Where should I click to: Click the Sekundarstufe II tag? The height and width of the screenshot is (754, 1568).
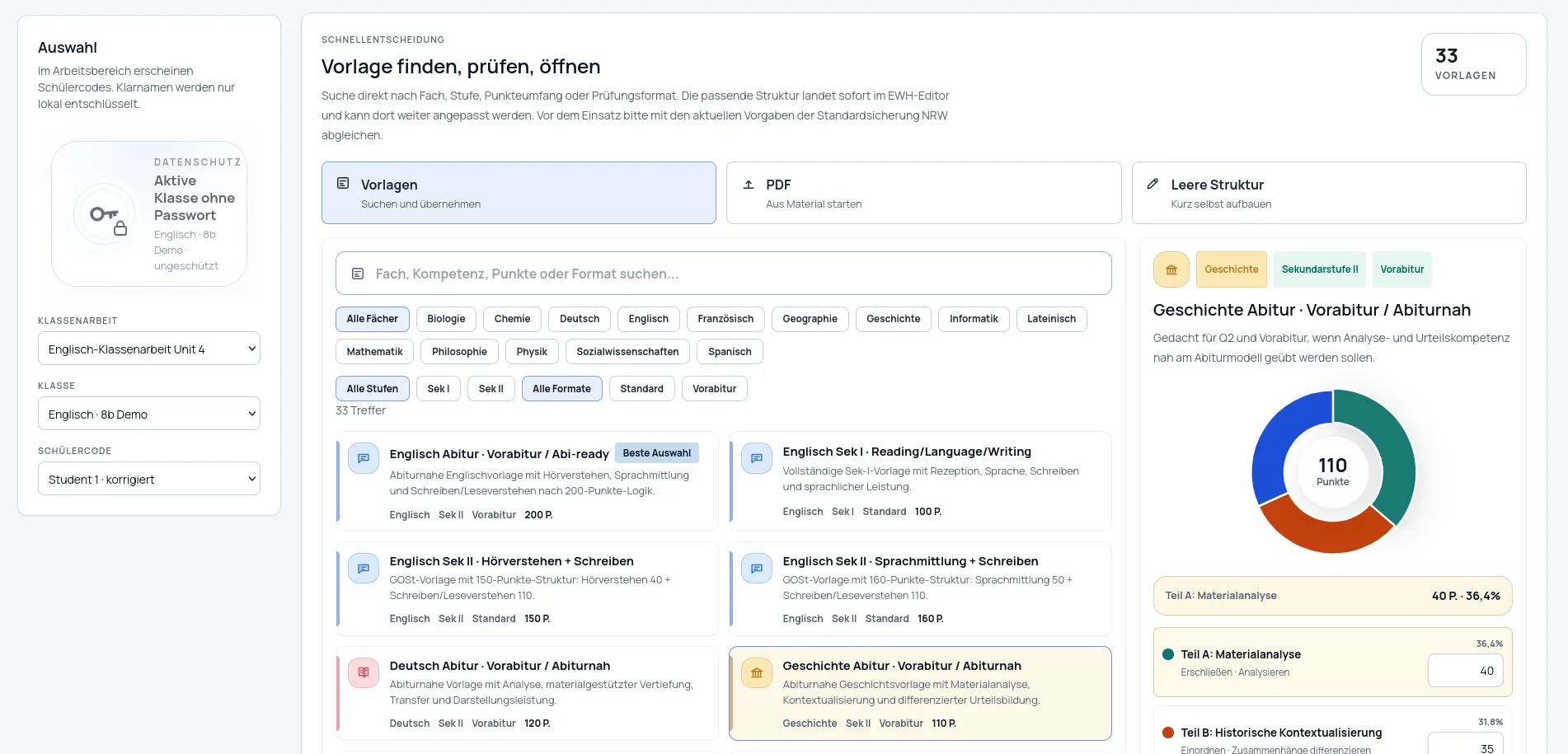pos(1320,269)
